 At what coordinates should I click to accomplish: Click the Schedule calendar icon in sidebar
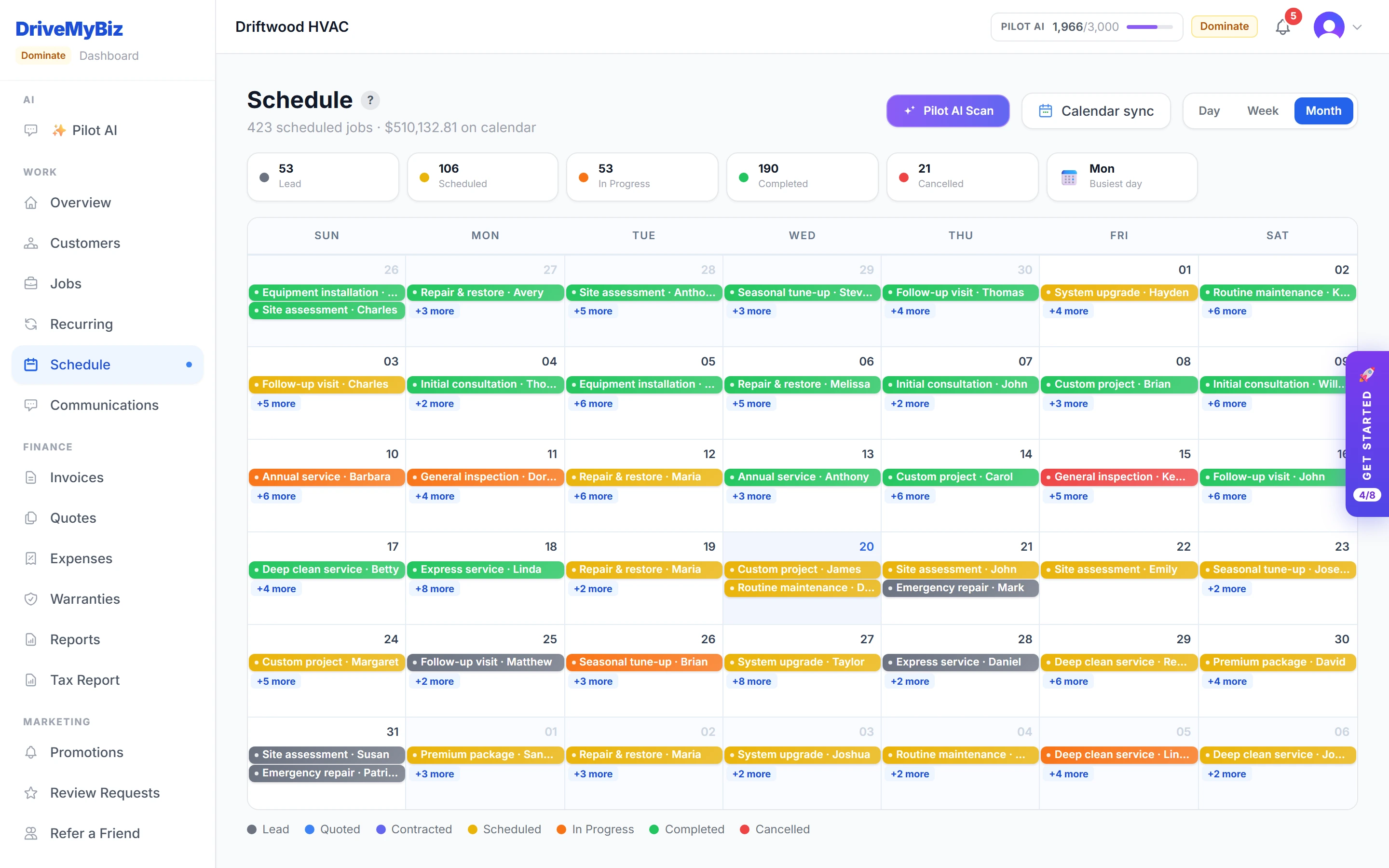pyautogui.click(x=31, y=365)
